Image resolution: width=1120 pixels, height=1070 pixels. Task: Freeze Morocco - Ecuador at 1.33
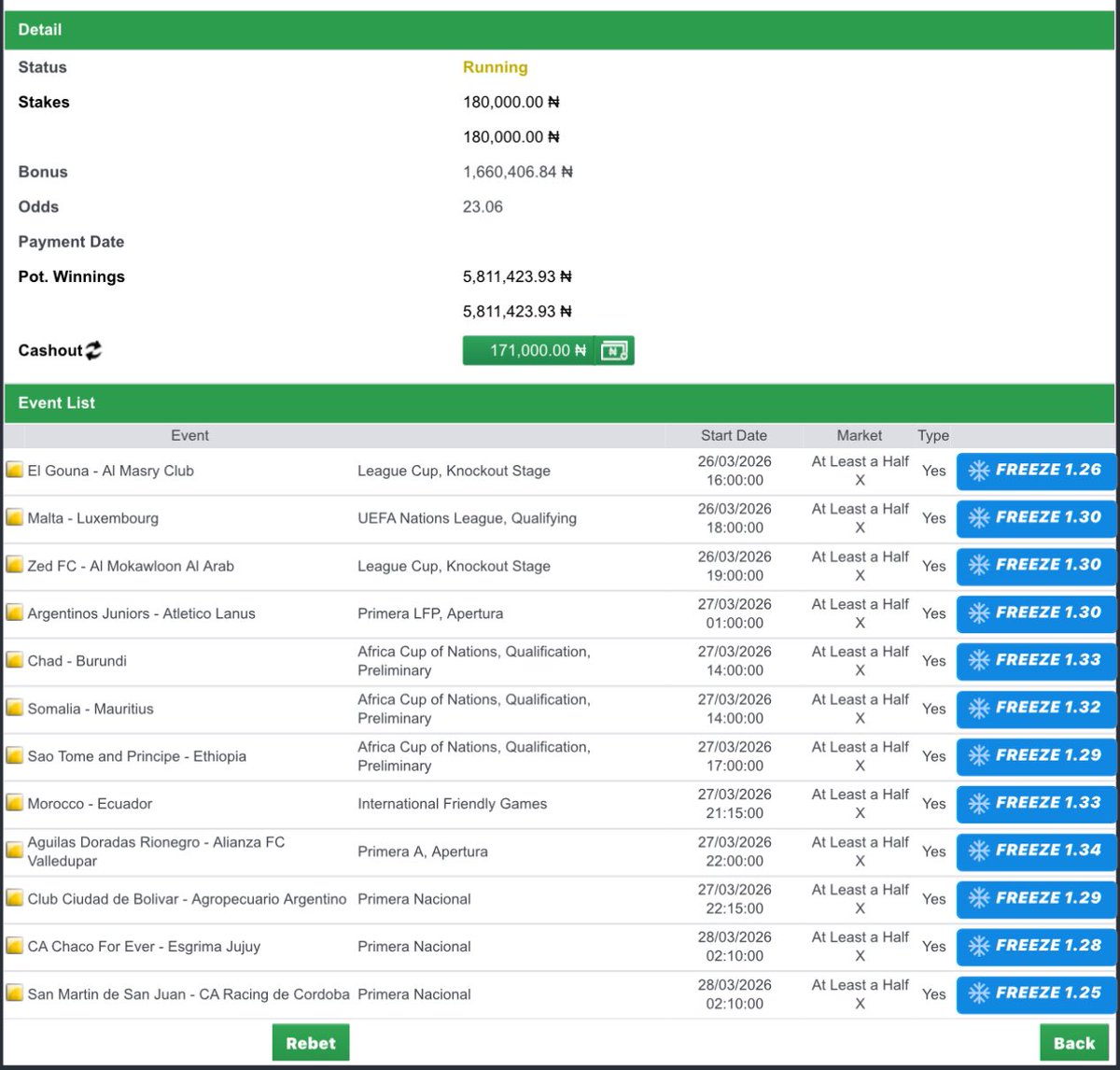coord(1036,804)
